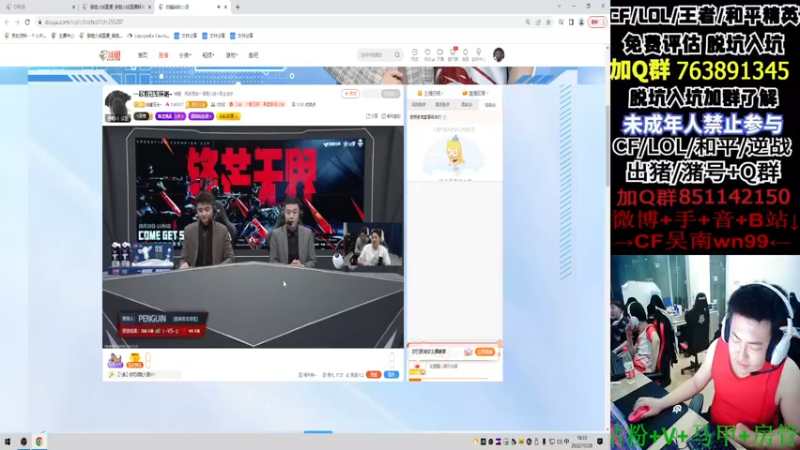Image resolution: width=800 pixels, height=450 pixels.
Task: Click the Douyu logo
Action: coord(110,55)
